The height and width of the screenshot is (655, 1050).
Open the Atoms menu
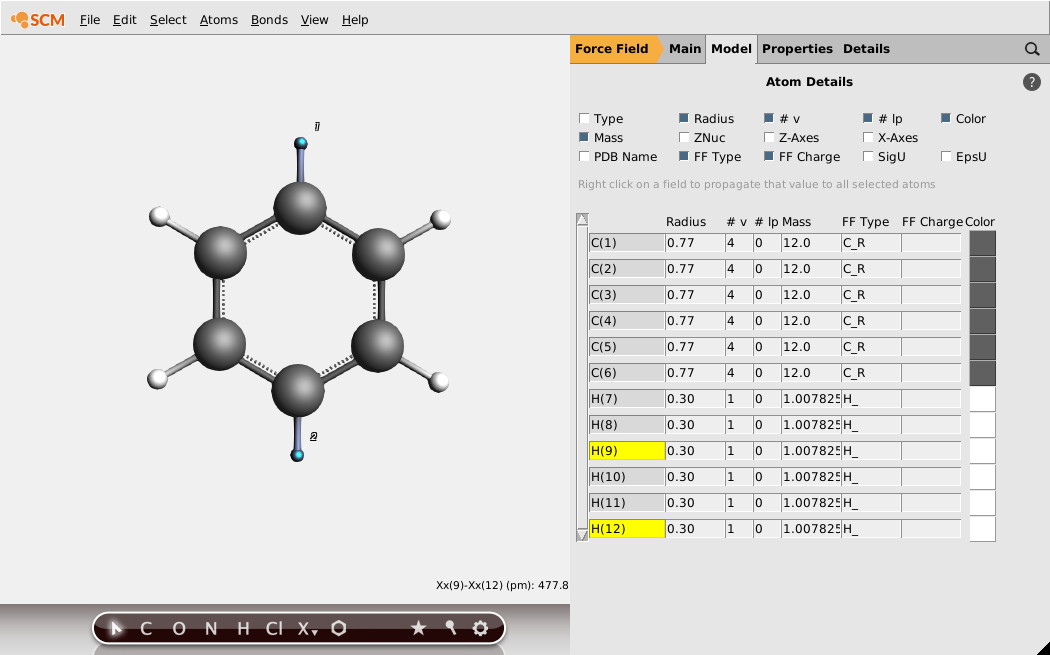tap(219, 19)
